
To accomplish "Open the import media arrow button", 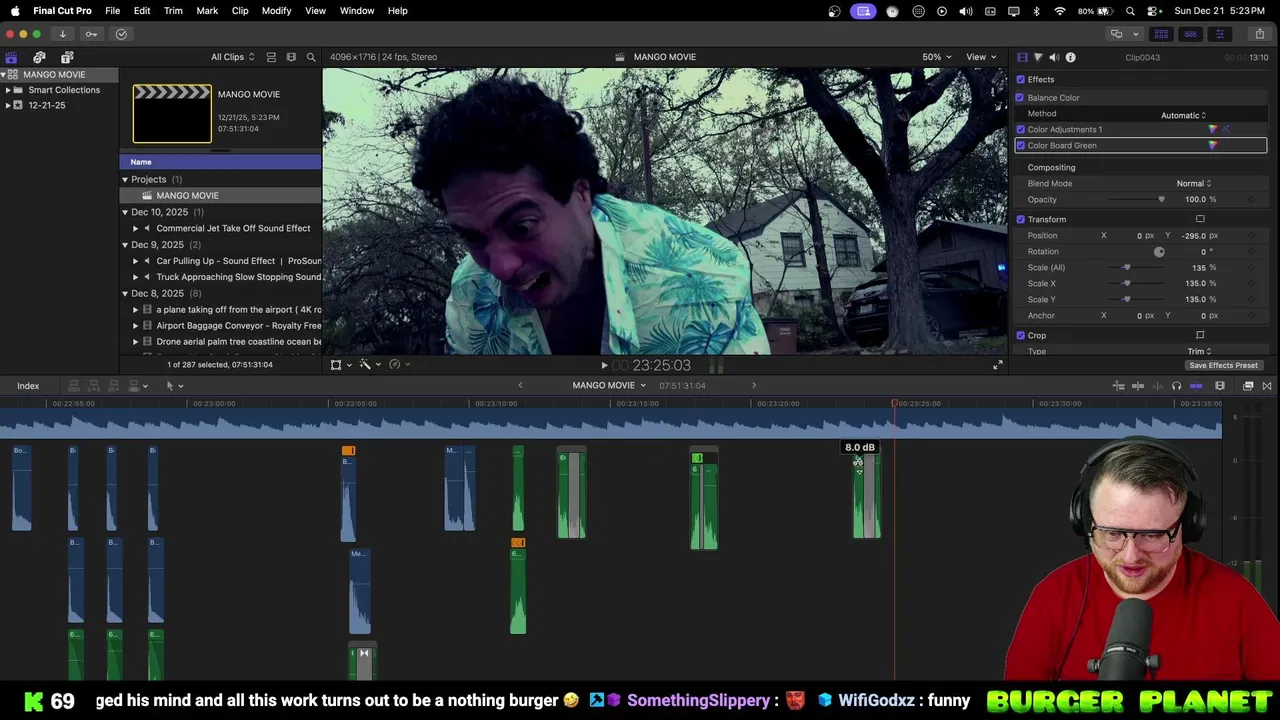I will coord(62,34).
